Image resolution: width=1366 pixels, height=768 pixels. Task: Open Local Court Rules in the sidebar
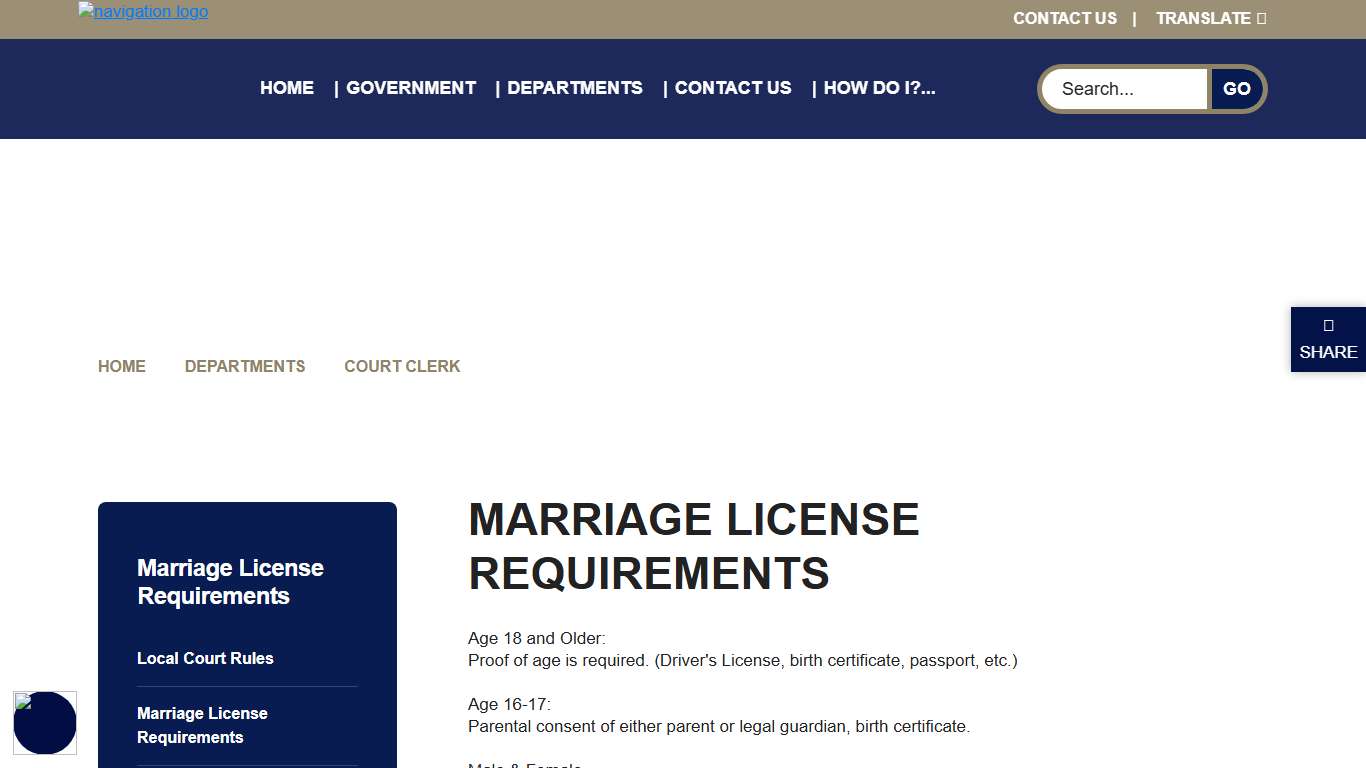pos(205,658)
